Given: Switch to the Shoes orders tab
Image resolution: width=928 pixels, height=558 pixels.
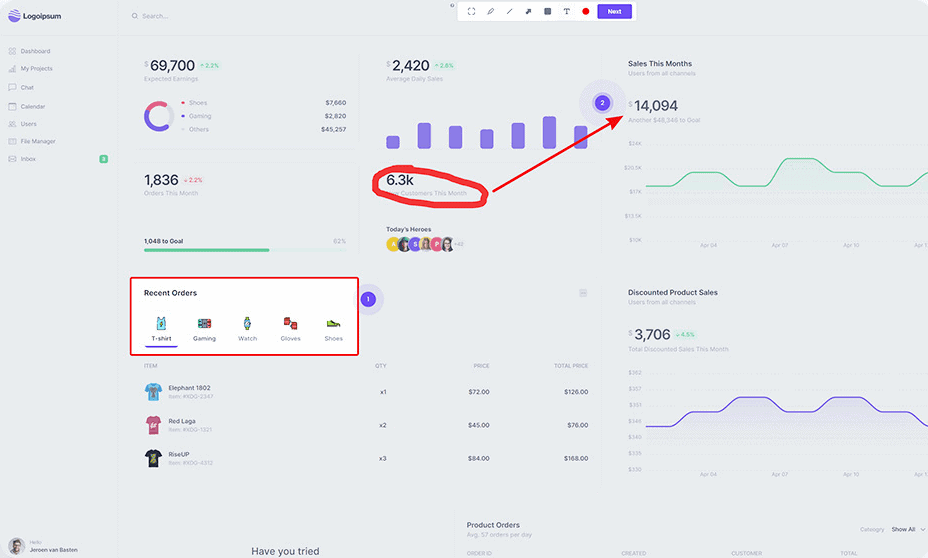Looking at the screenshot, I should click(x=333, y=329).
